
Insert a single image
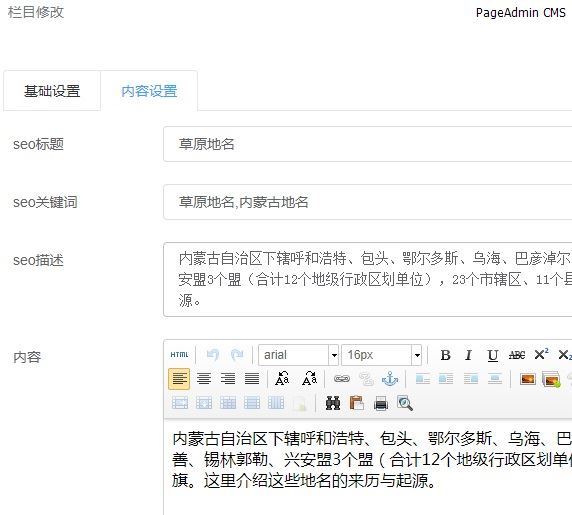pyautogui.click(x=528, y=379)
